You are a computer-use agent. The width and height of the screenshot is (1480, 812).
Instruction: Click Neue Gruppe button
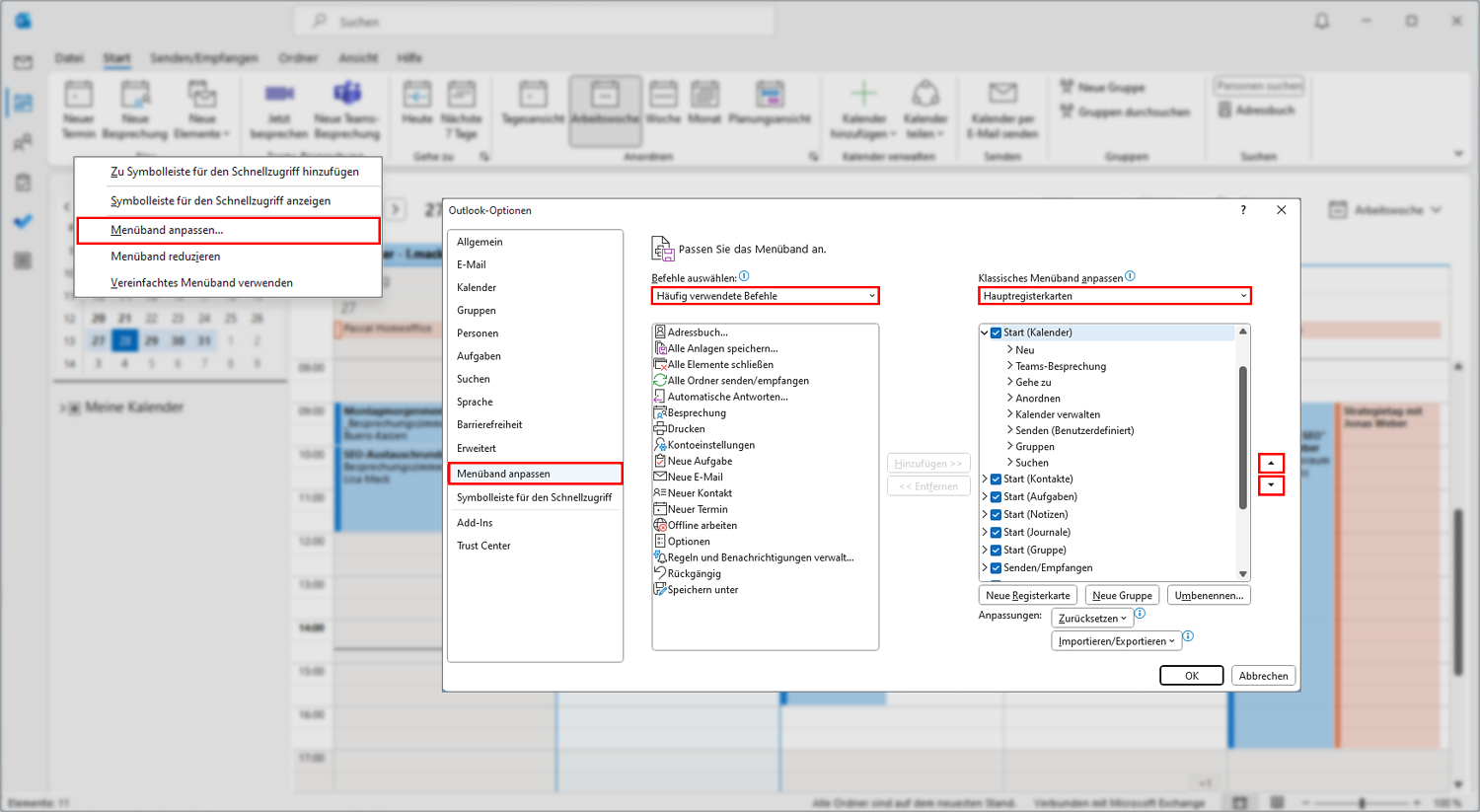pos(1122,596)
